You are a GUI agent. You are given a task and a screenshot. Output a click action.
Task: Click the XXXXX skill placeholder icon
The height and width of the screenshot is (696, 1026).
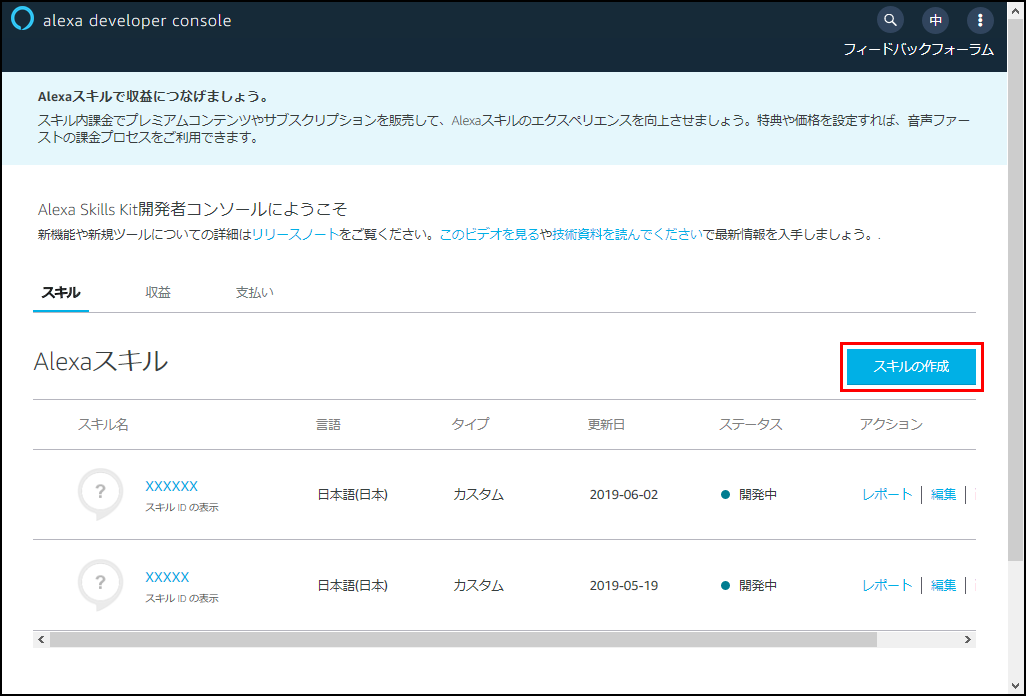pos(100,583)
